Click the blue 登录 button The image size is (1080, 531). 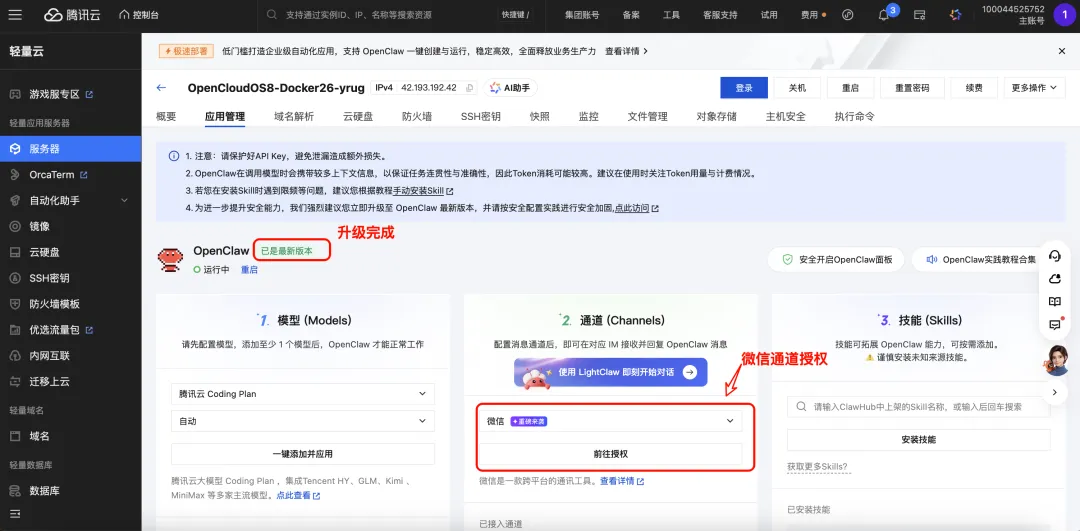(744, 88)
